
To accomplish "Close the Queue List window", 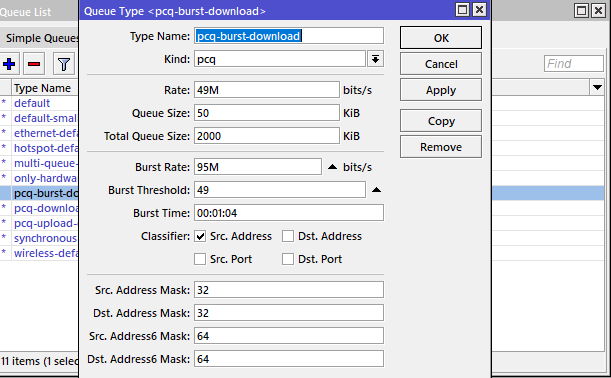I will (598, 11).
